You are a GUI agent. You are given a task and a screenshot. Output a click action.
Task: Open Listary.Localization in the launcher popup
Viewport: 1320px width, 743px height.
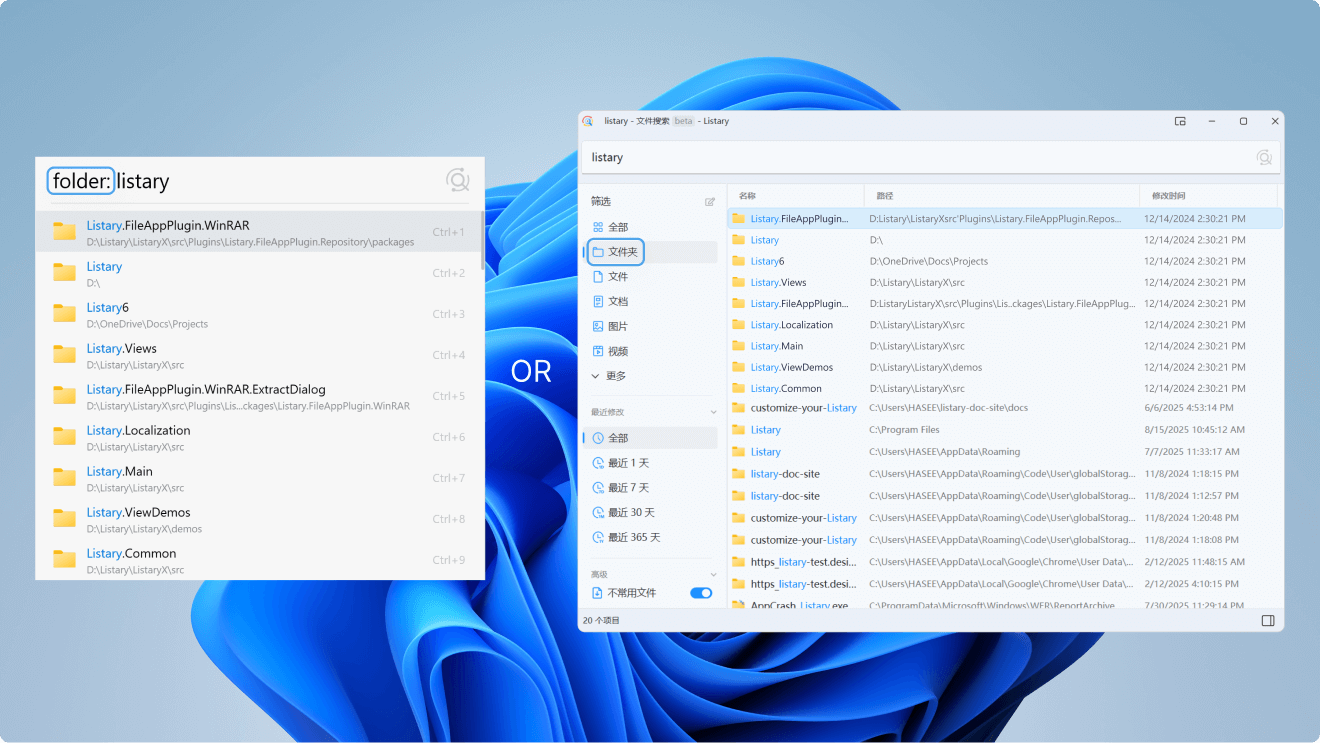[258, 437]
